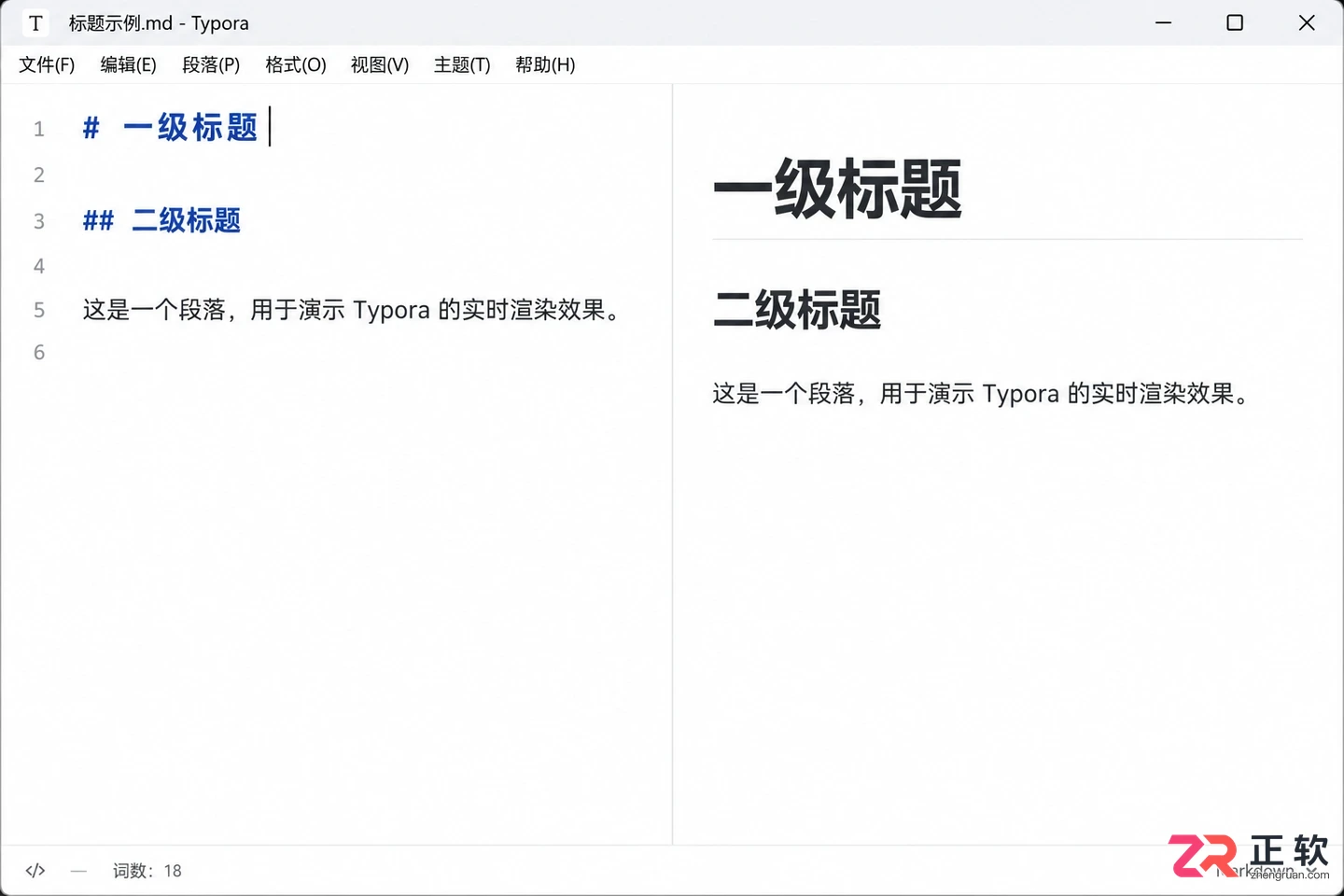Screen dimensions: 1344x896
Task: Click line number 2 in the gutter
Action: pyautogui.click(x=39, y=175)
